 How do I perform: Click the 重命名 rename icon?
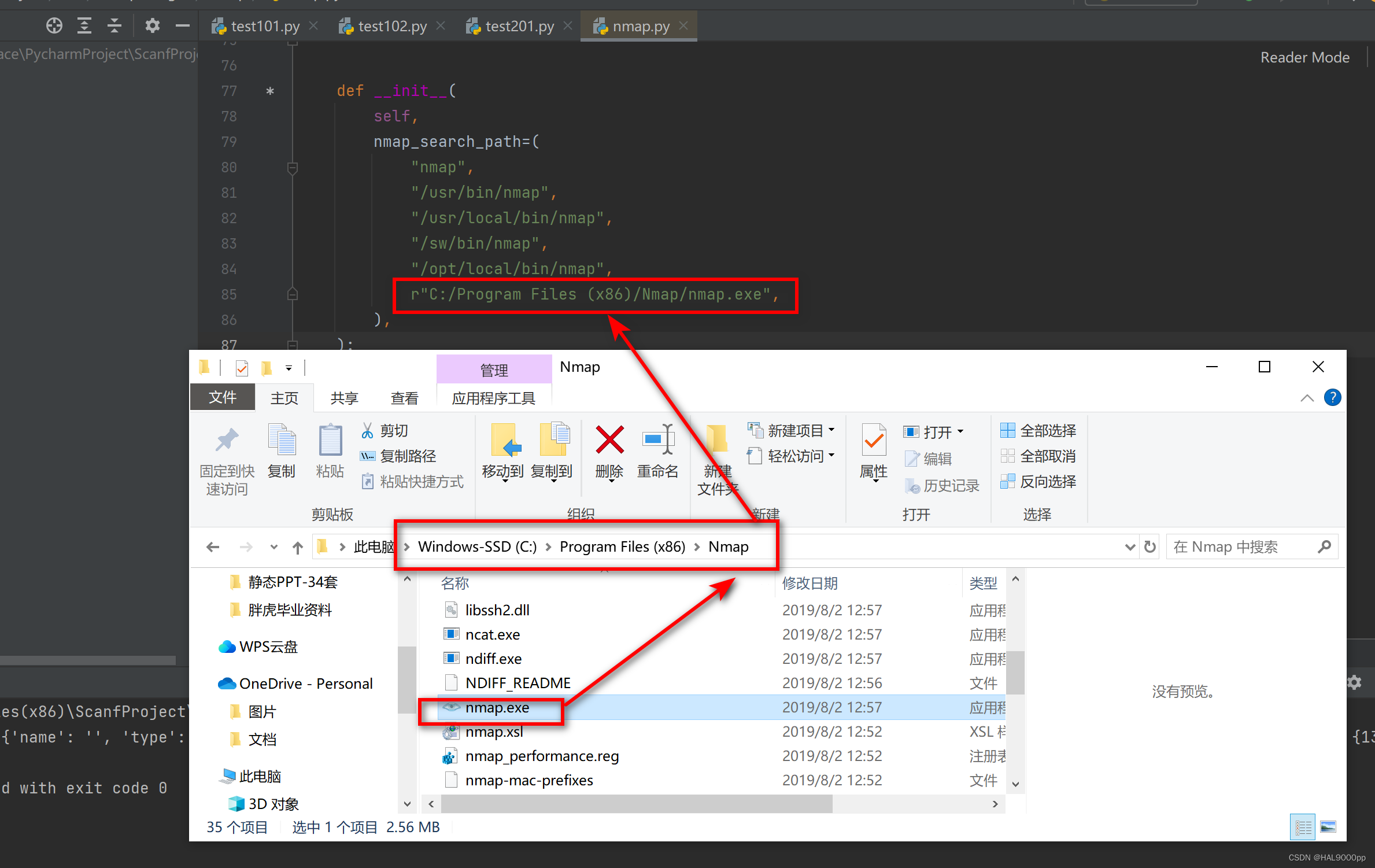tap(658, 439)
